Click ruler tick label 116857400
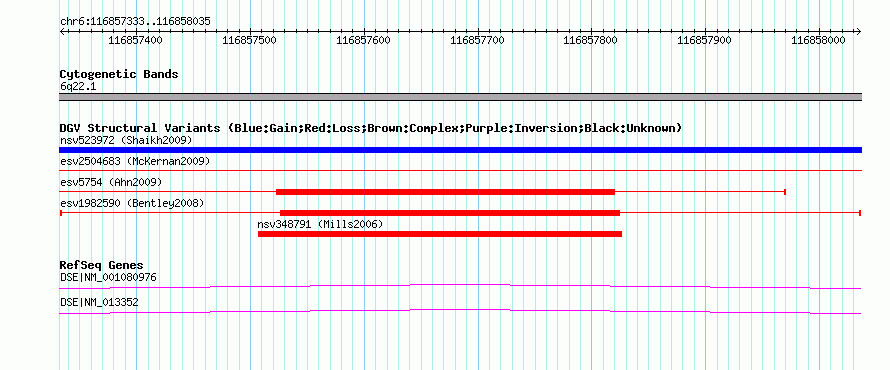The height and width of the screenshot is (370, 890). pos(135,40)
